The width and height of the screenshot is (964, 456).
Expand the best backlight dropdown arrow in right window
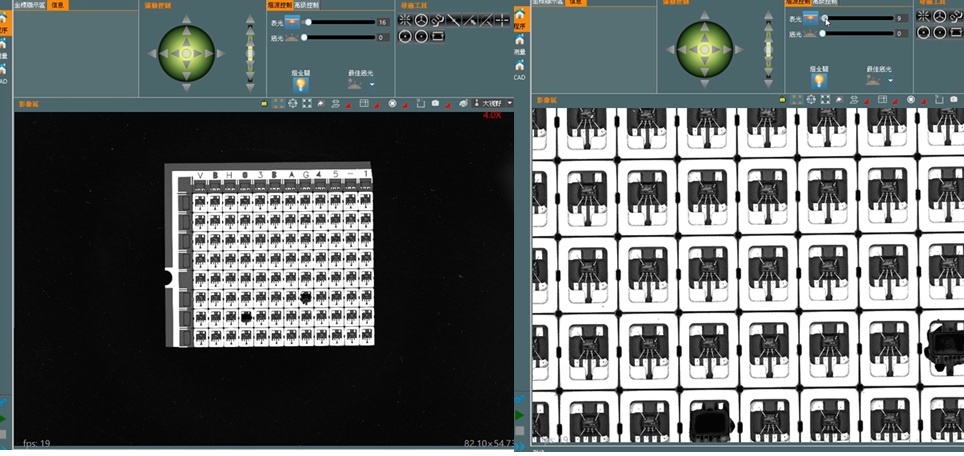tap(890, 81)
